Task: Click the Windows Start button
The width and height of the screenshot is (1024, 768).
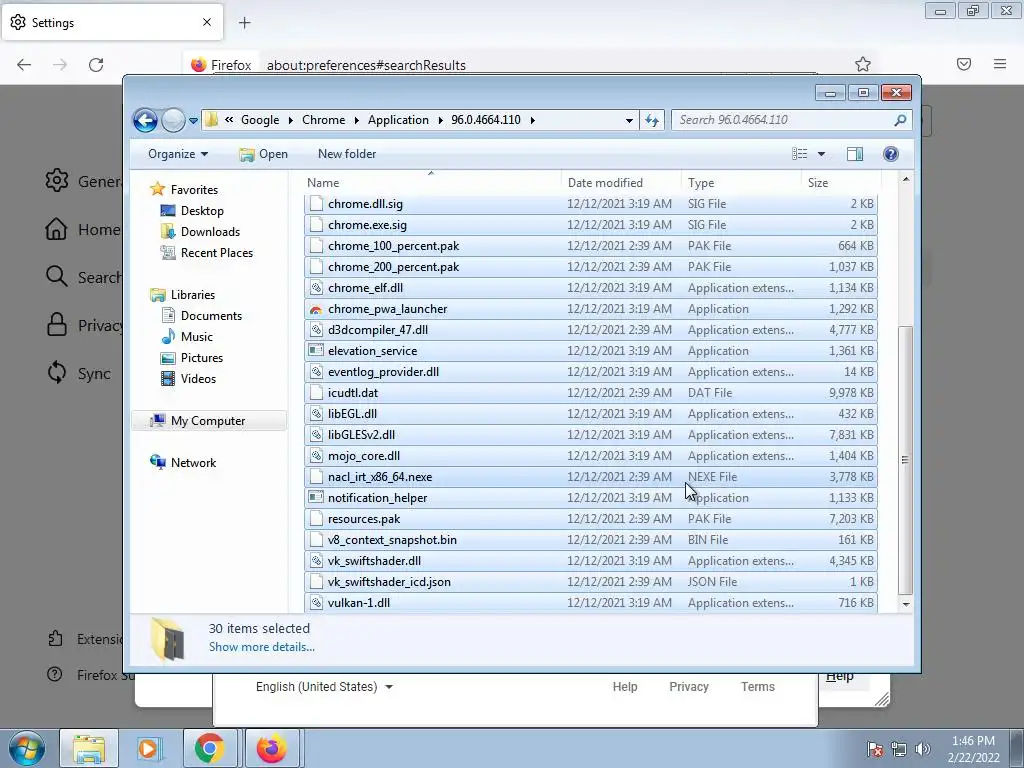Action: coord(27,748)
